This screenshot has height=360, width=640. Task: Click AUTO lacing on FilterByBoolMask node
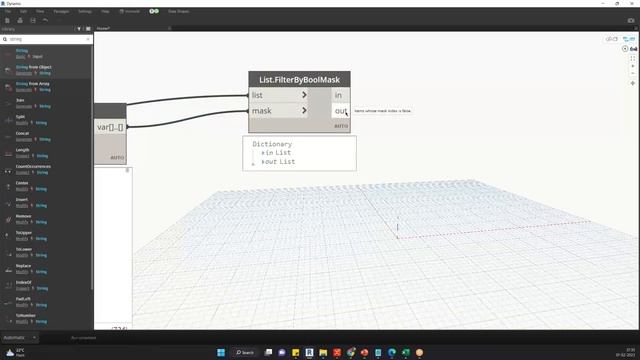341,126
